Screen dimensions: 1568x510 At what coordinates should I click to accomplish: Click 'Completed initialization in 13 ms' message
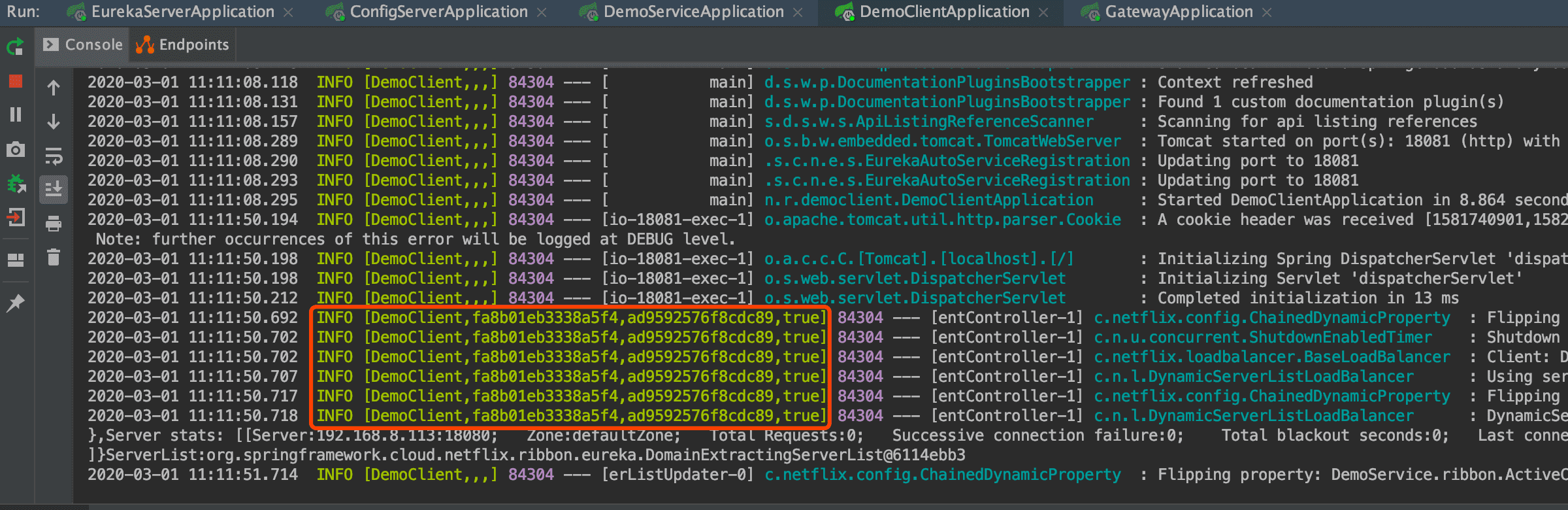[1309, 298]
